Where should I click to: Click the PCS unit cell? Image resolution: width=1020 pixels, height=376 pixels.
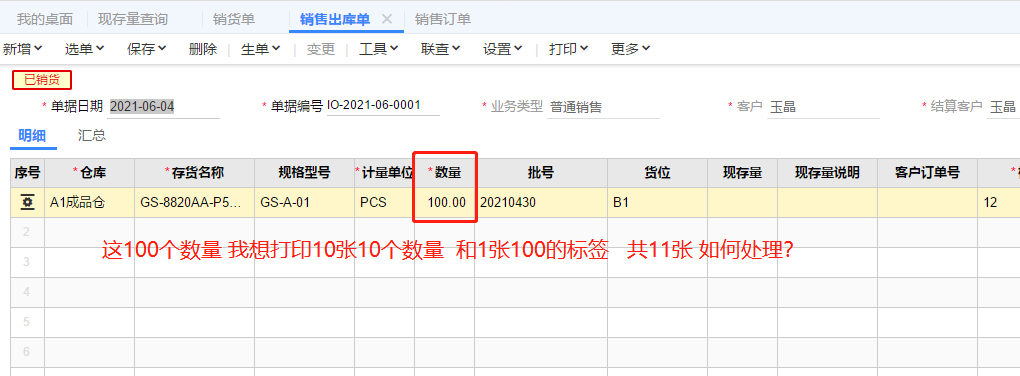pyautogui.click(x=384, y=202)
